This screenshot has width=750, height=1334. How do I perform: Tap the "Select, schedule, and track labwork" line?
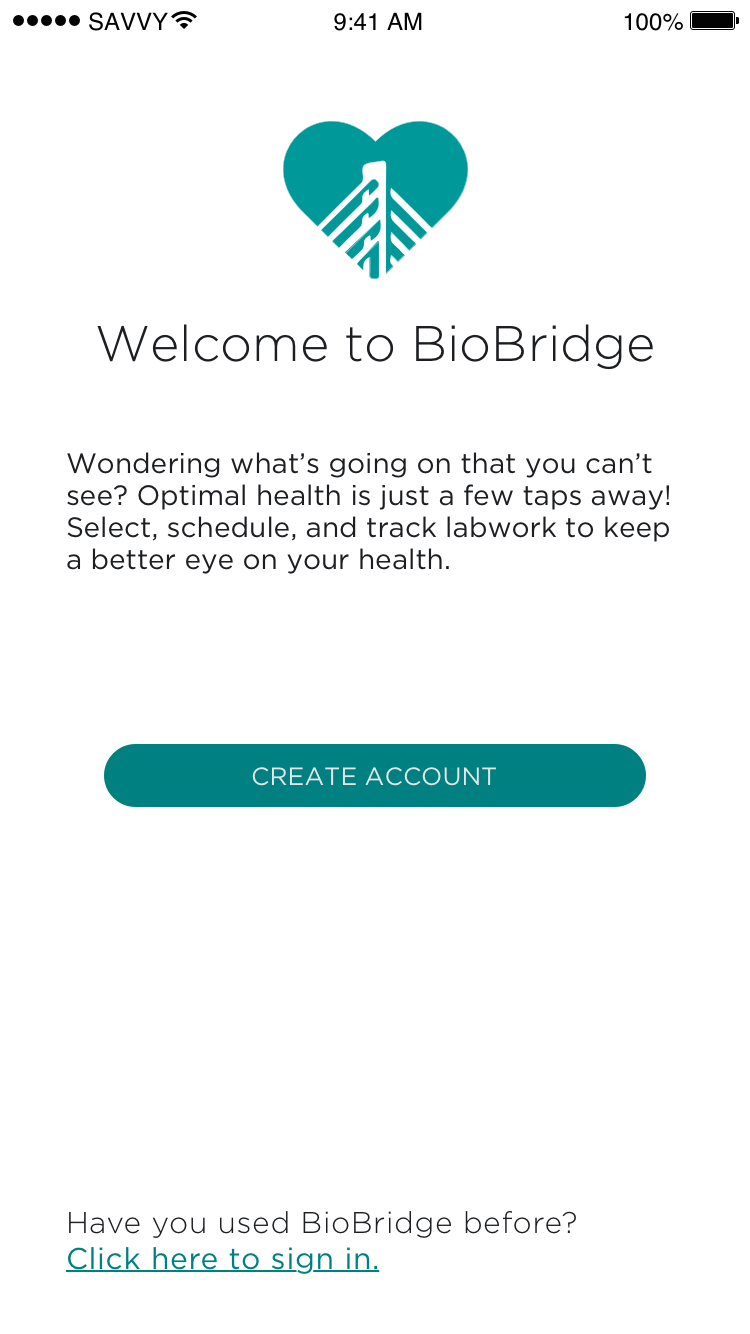coord(368,528)
